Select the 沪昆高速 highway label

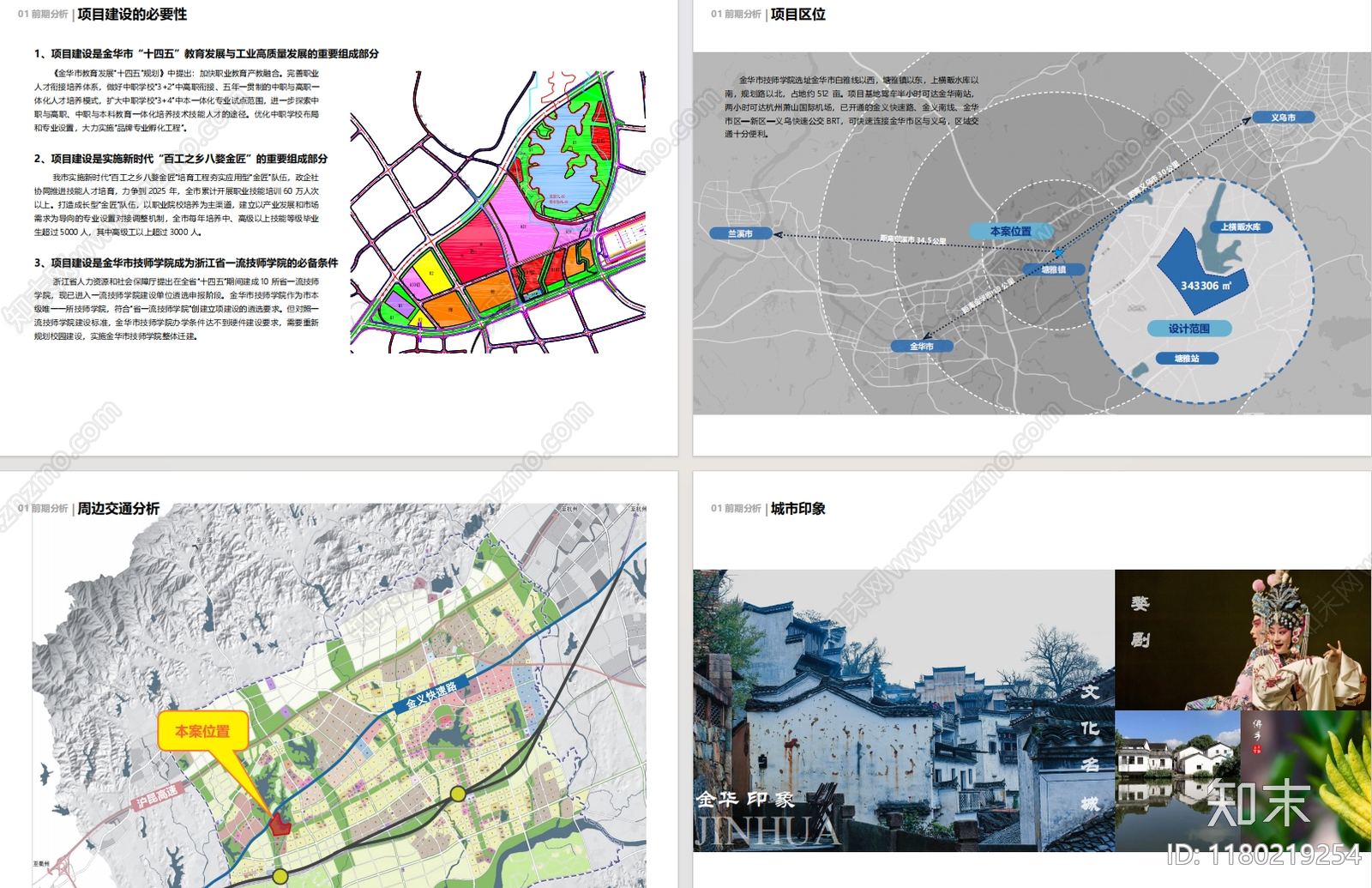(156, 797)
